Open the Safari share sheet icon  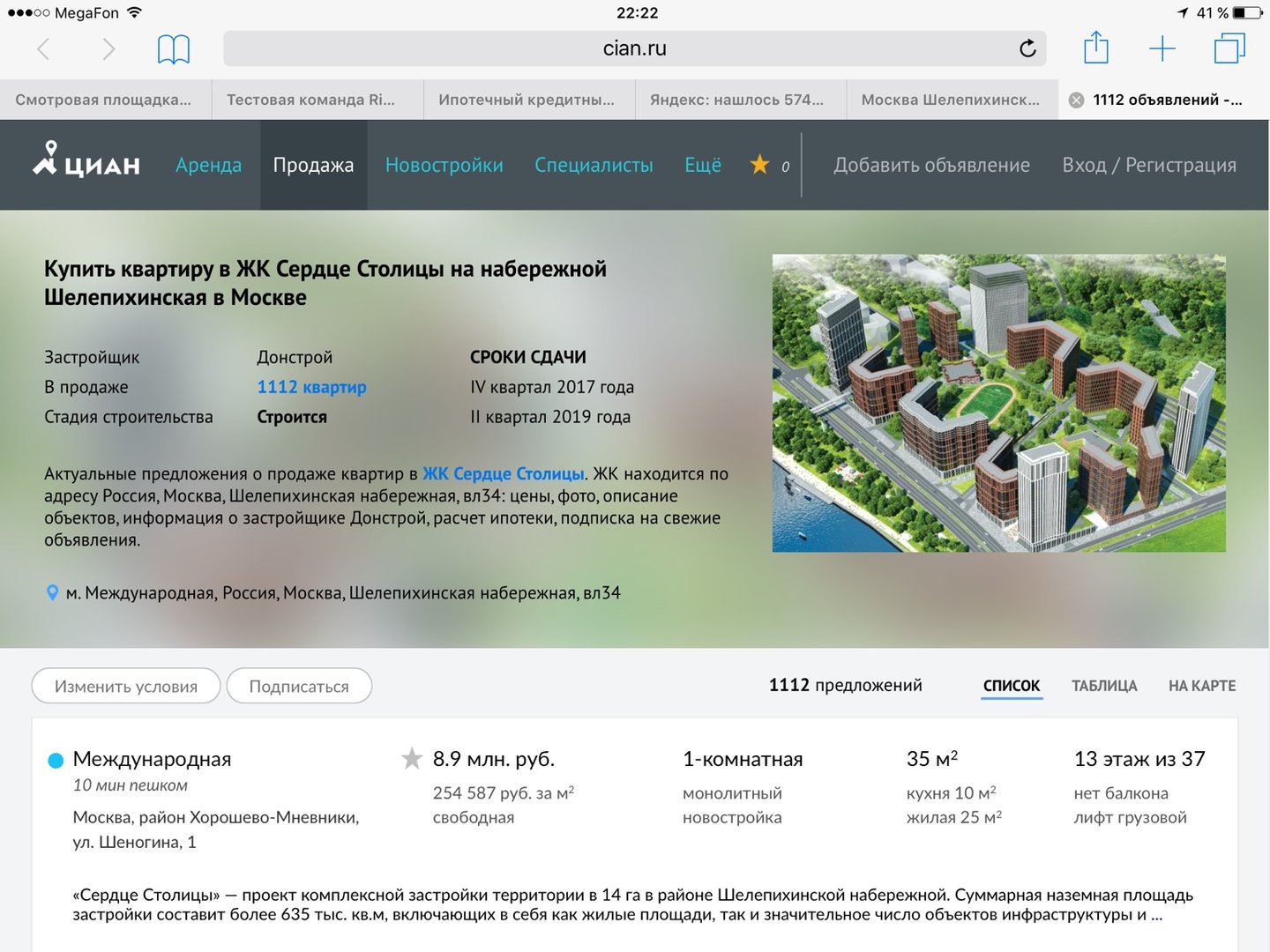[x=1095, y=48]
